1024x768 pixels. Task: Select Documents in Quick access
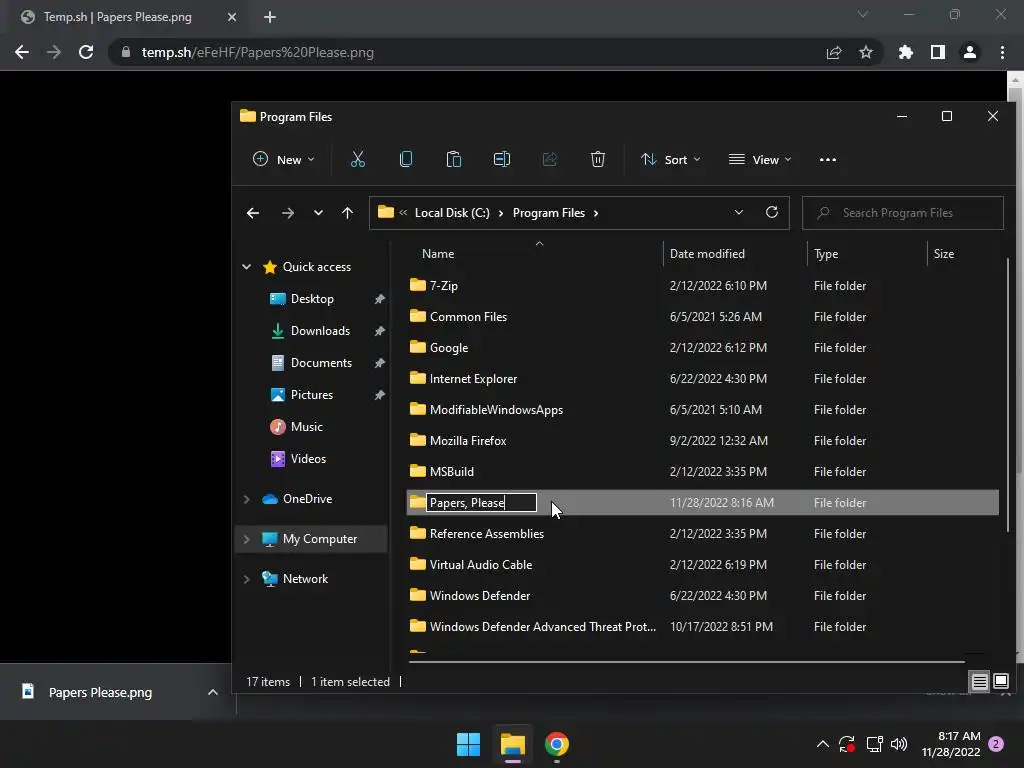click(321, 362)
